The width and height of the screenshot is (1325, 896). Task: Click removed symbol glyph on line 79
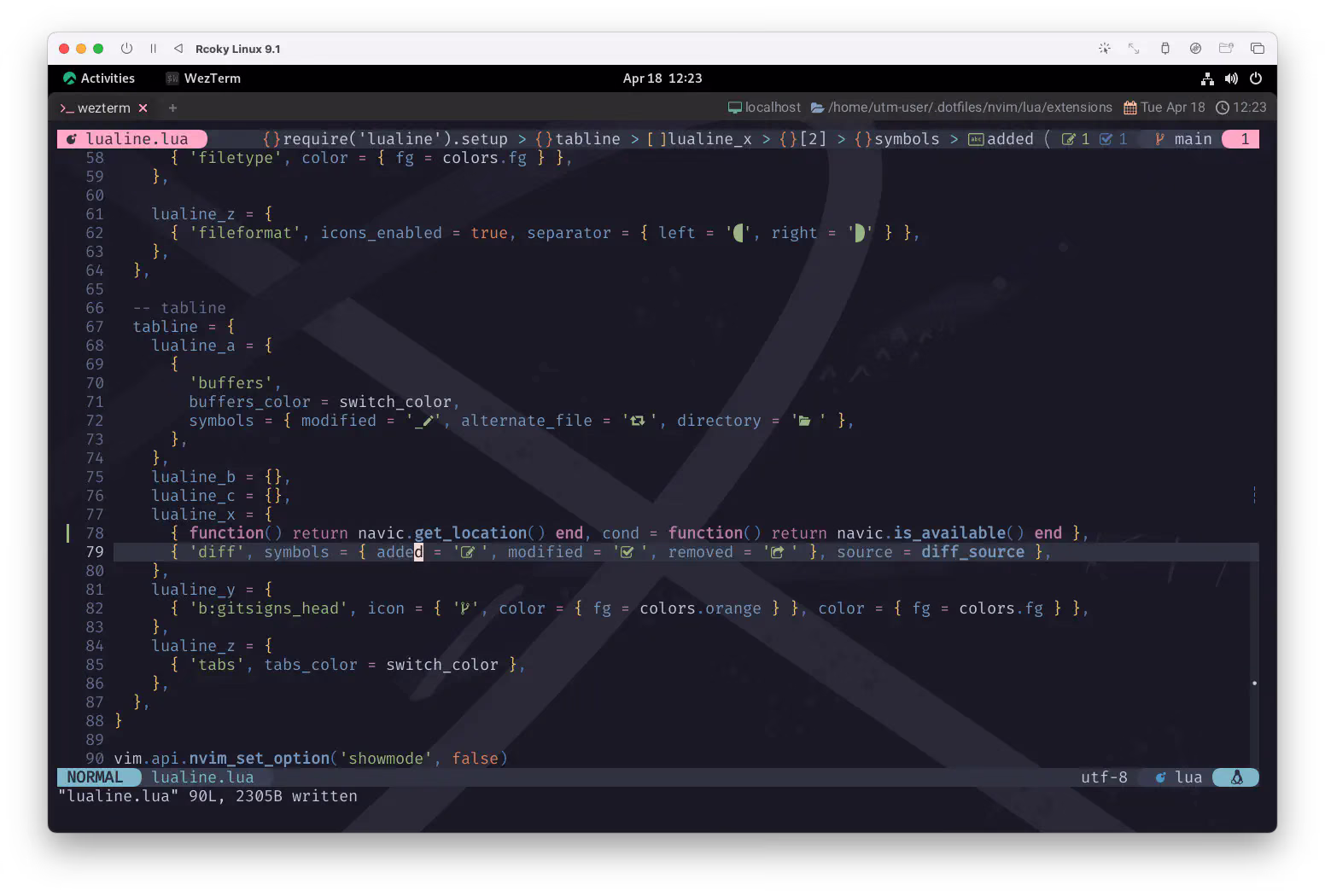tap(777, 552)
